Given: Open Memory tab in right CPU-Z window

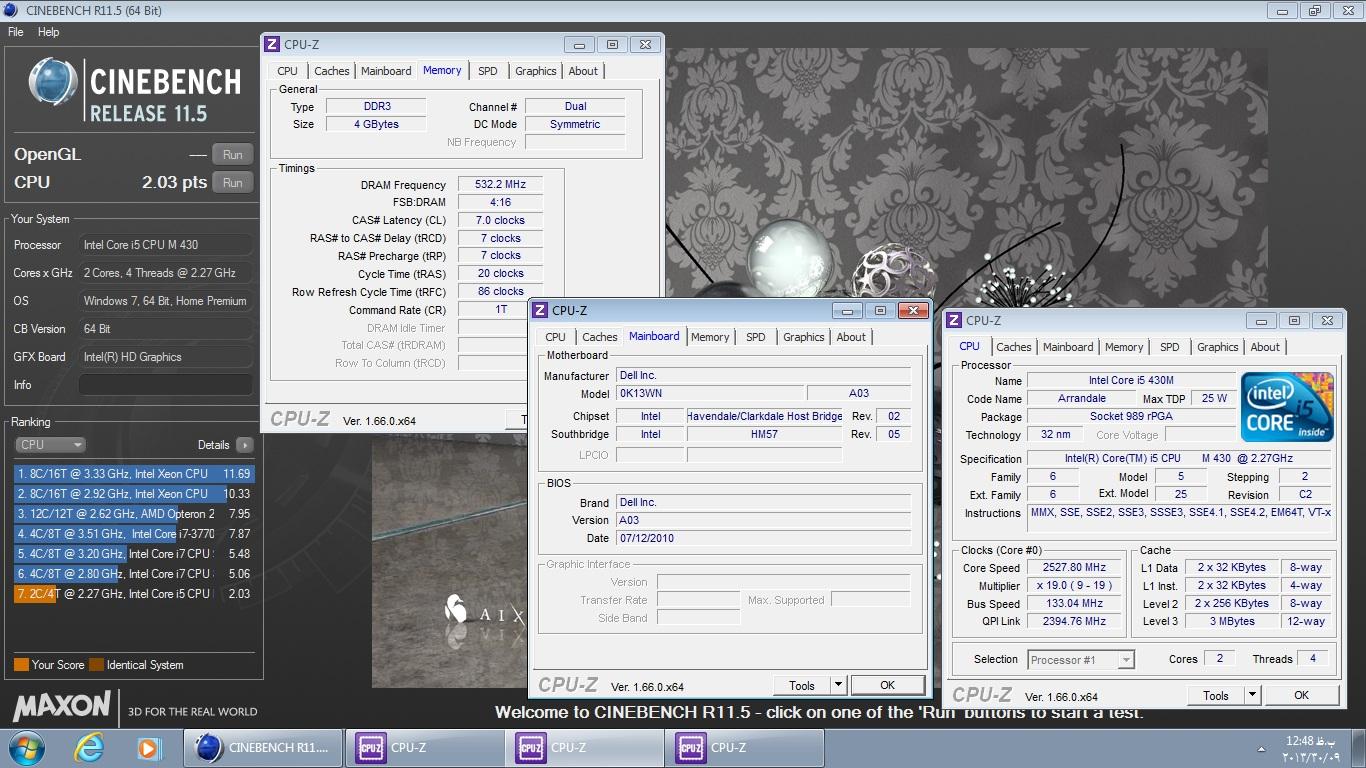Looking at the screenshot, I should 1124,347.
